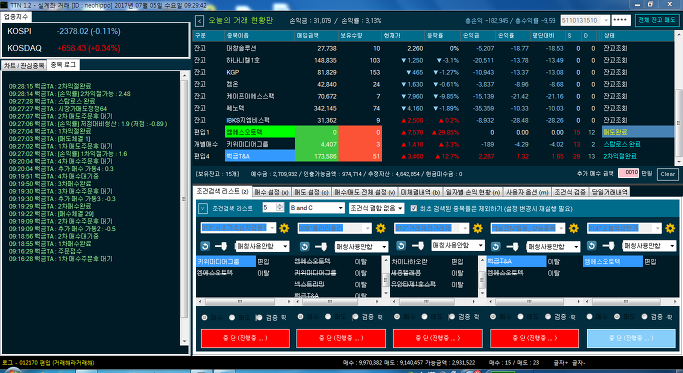The height and width of the screenshot is (373, 683).
Task: Click the 전체 잔고 매도 button
Action: tap(656, 20)
